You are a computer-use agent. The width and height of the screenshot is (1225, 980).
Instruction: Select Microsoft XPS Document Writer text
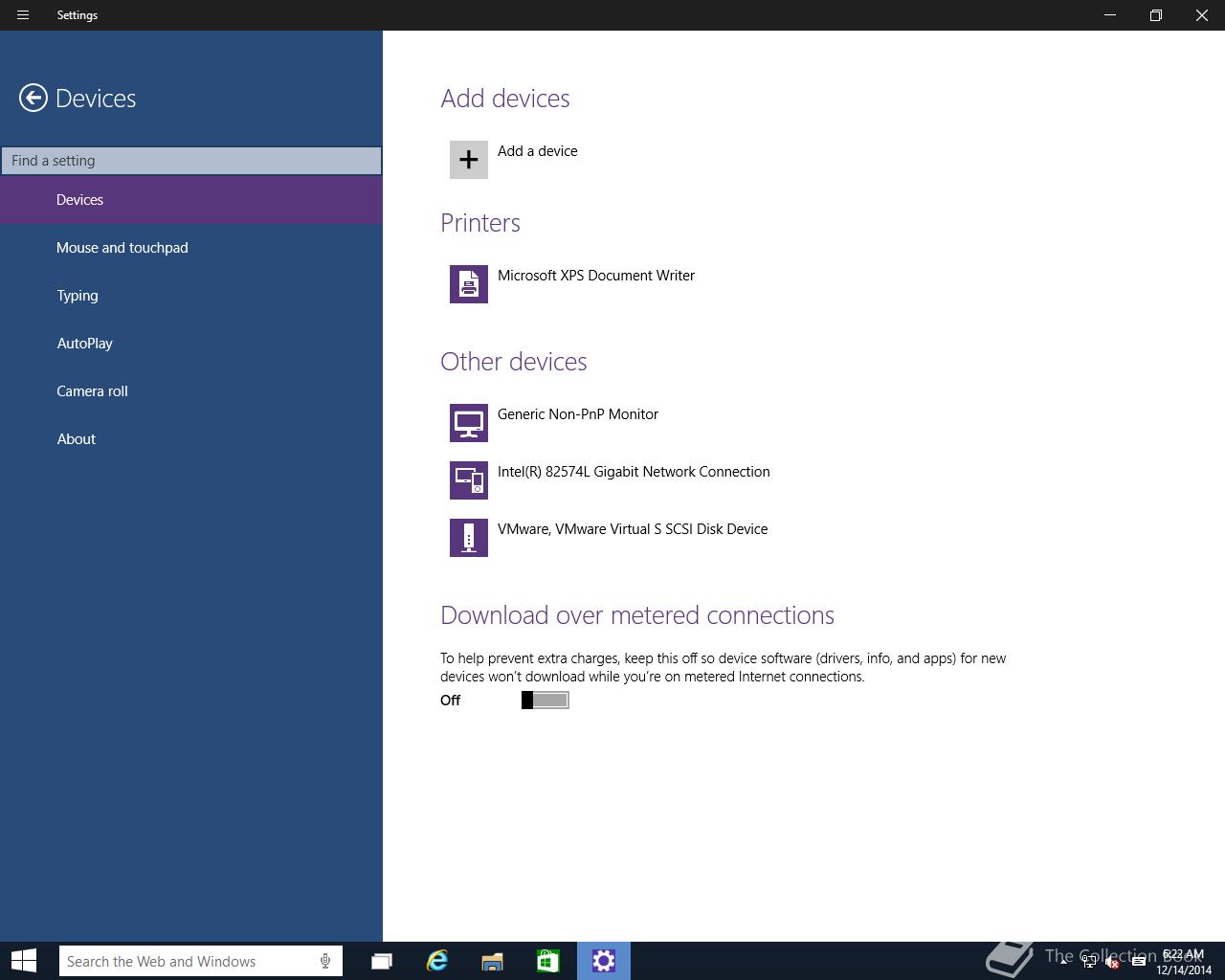click(596, 276)
